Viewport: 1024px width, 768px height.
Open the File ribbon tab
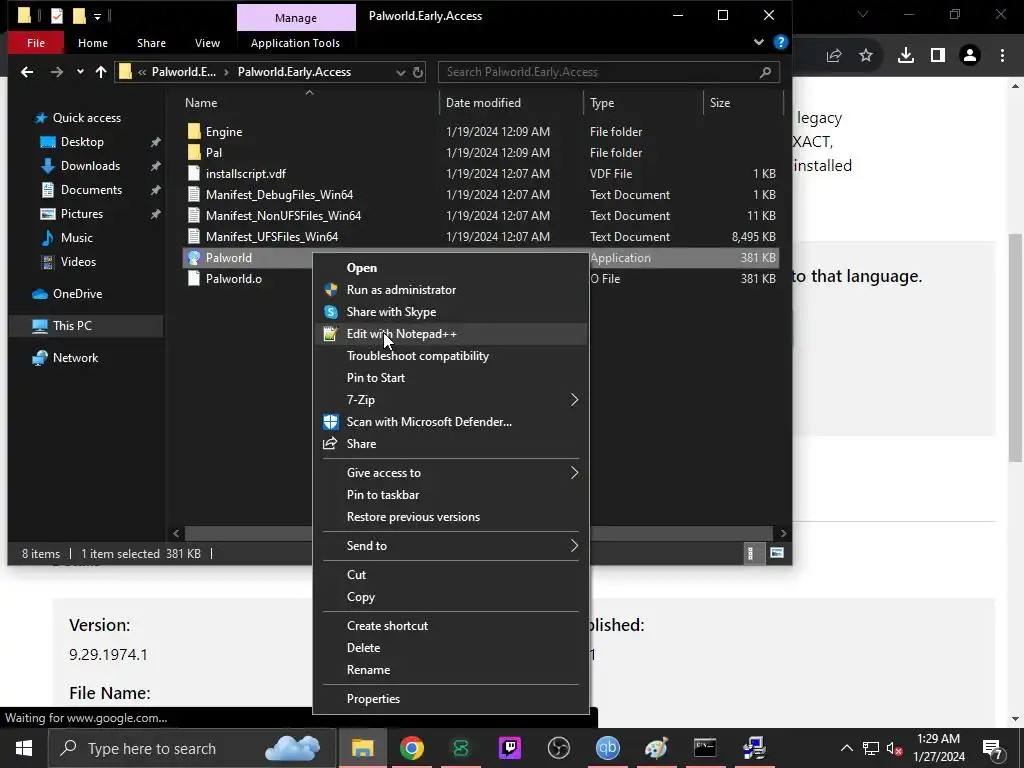(x=36, y=42)
